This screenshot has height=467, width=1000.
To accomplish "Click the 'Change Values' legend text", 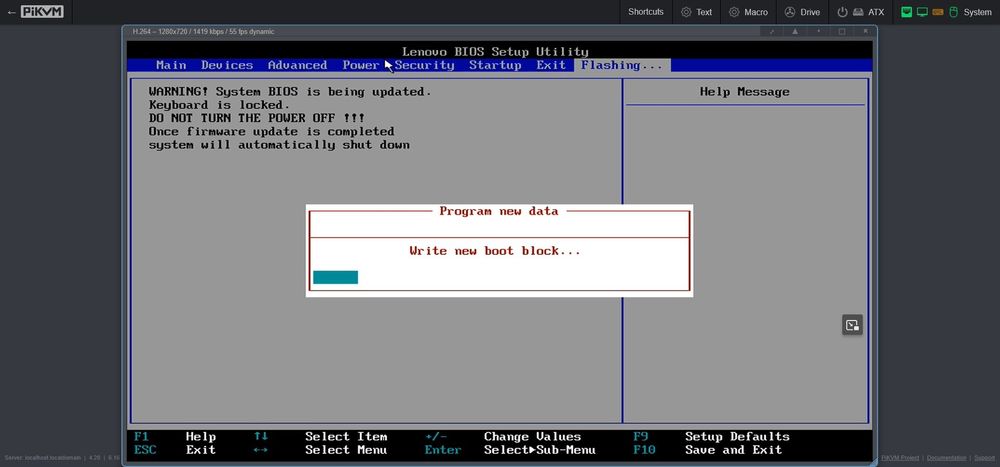I will (533, 437).
